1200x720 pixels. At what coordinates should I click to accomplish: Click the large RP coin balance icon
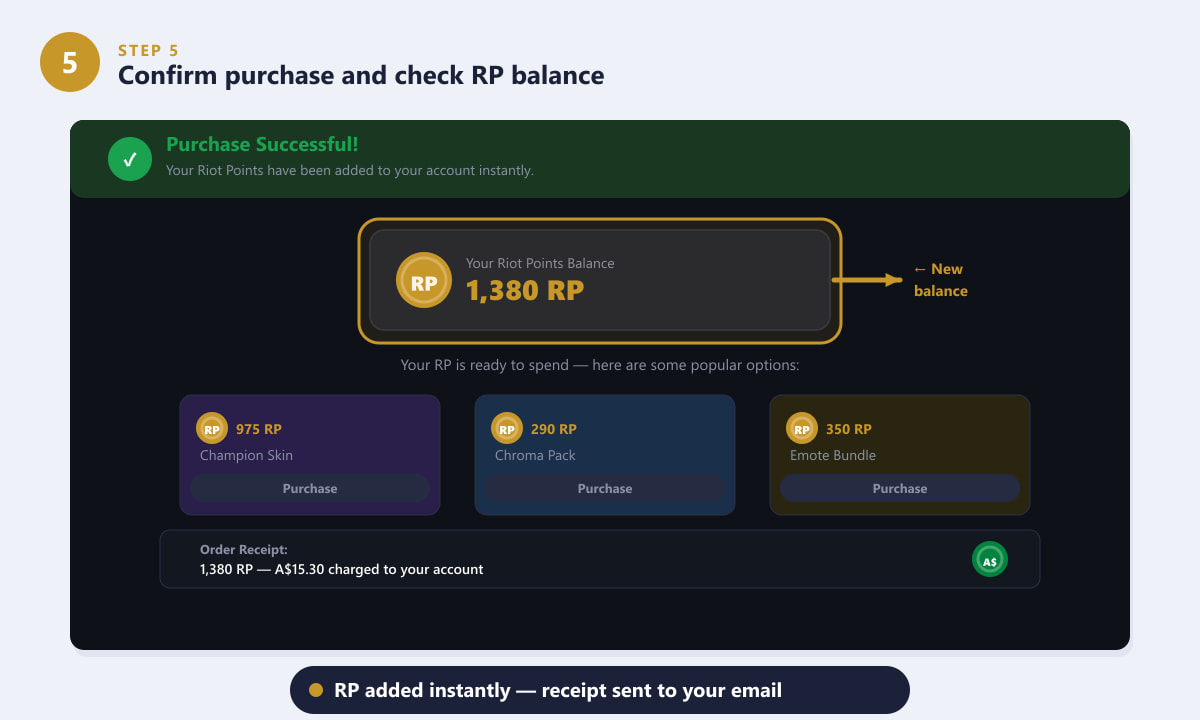tap(424, 280)
